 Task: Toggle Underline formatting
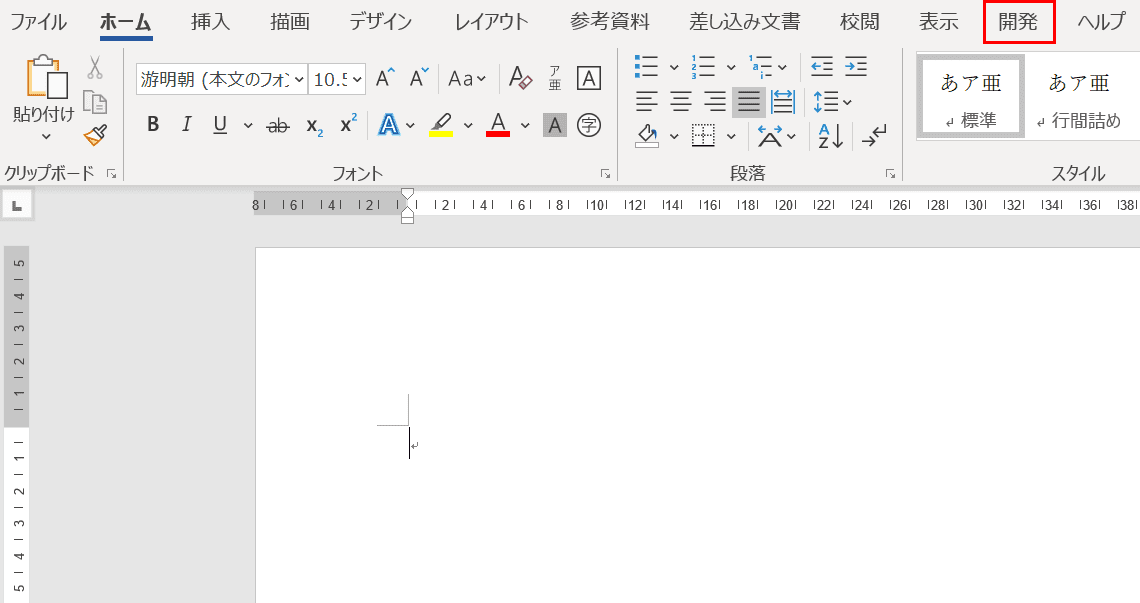click(x=220, y=125)
